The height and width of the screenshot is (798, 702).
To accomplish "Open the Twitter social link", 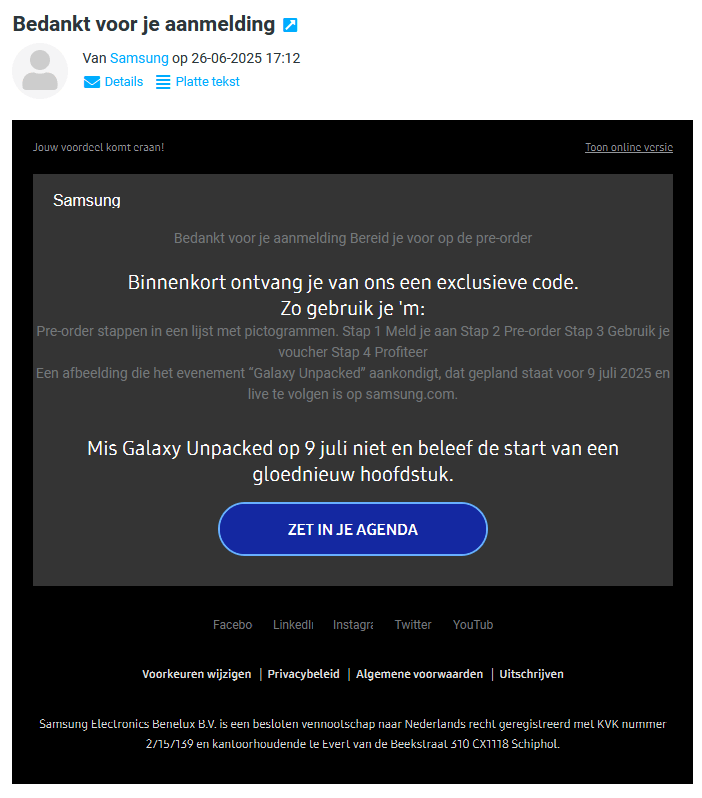I will (413, 625).
